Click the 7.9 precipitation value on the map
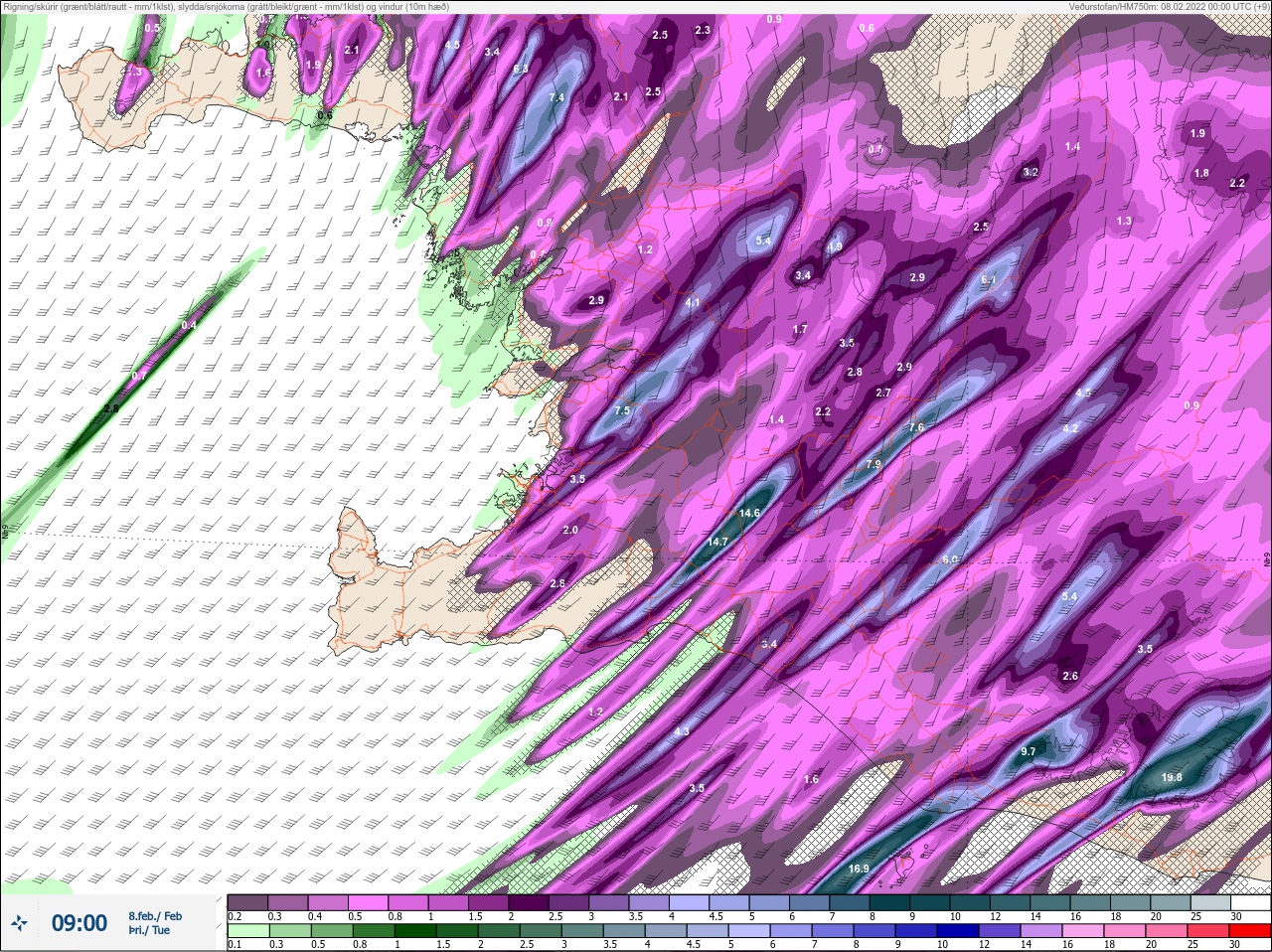This screenshot has width=1272, height=952. [x=874, y=464]
